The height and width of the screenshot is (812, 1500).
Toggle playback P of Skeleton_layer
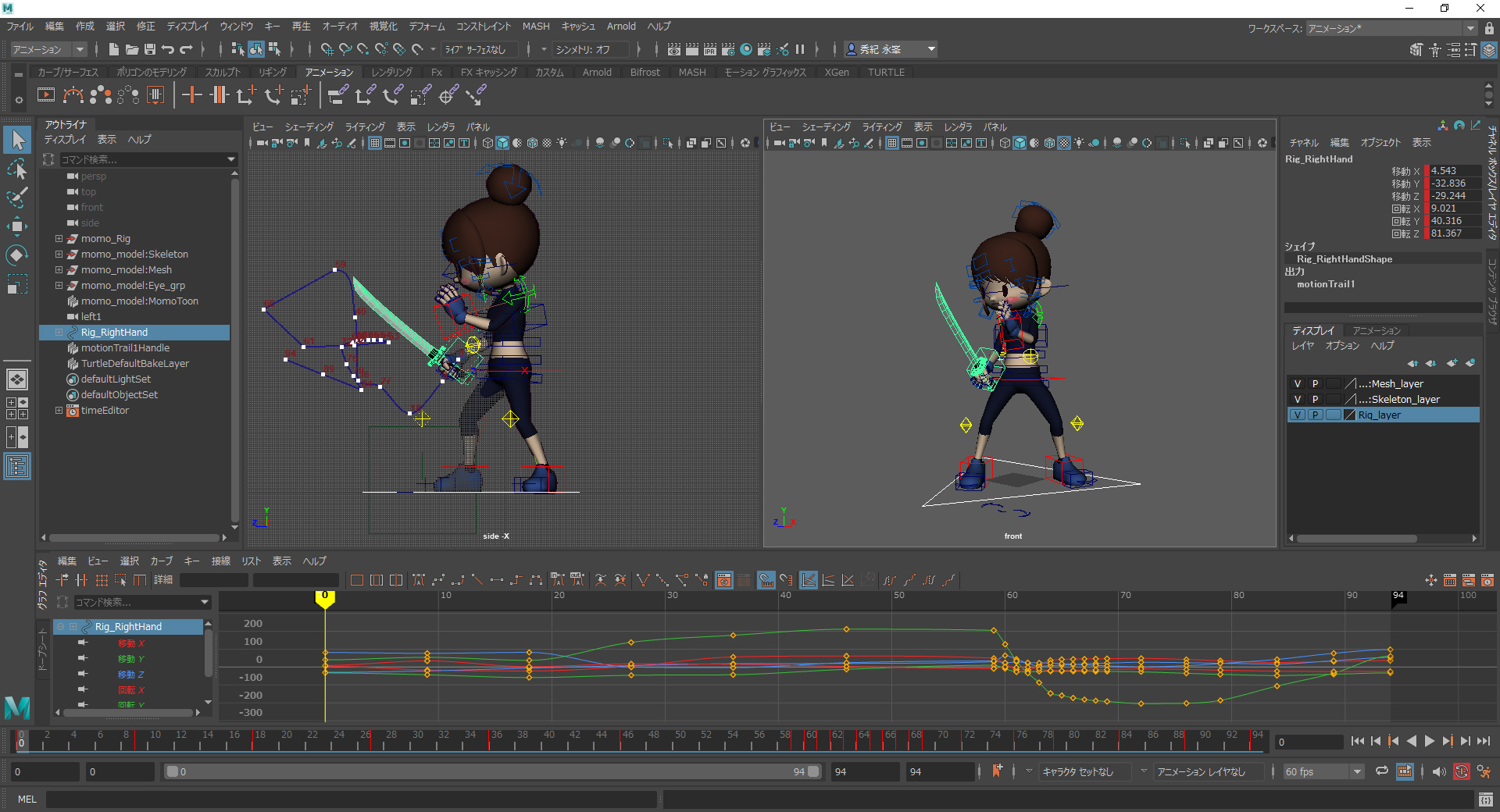click(1315, 399)
